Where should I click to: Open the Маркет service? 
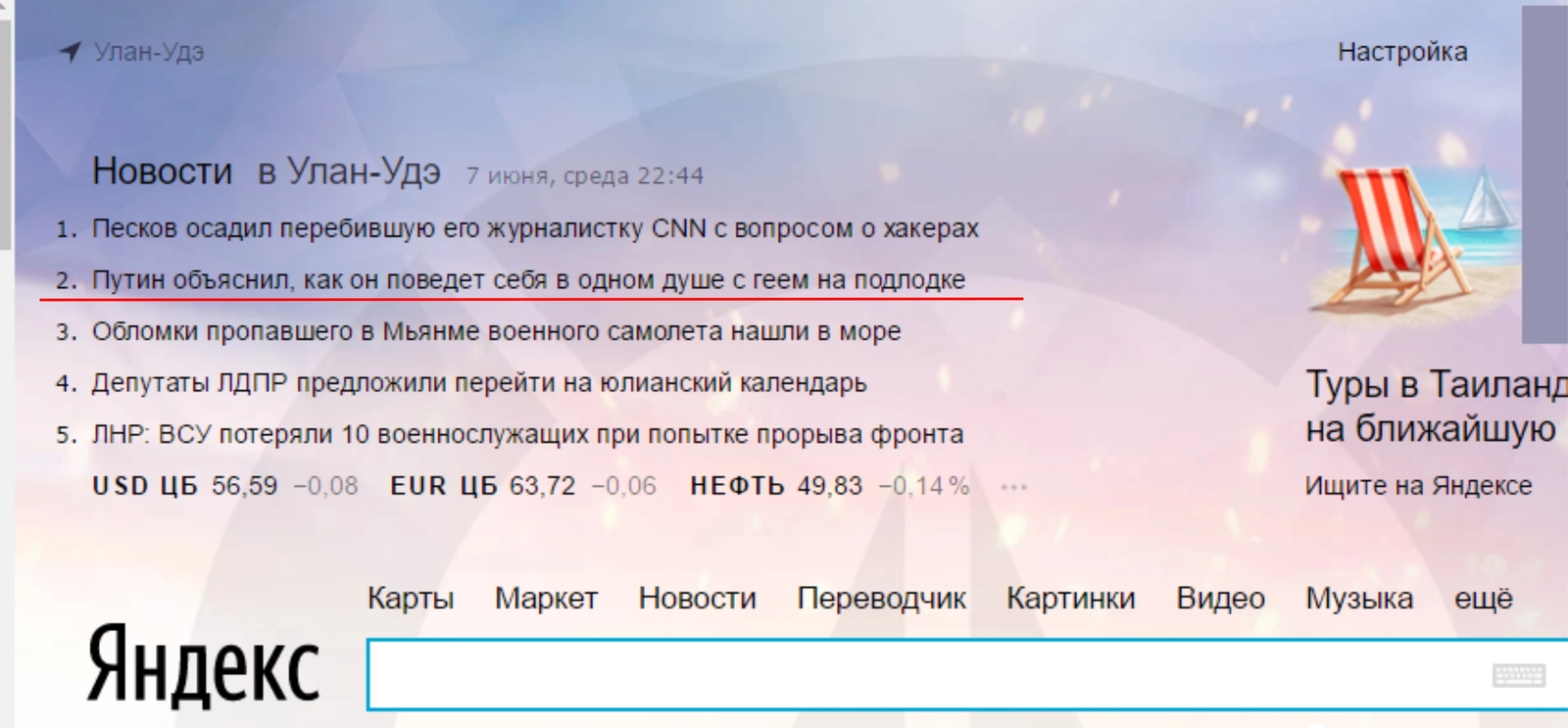click(546, 598)
